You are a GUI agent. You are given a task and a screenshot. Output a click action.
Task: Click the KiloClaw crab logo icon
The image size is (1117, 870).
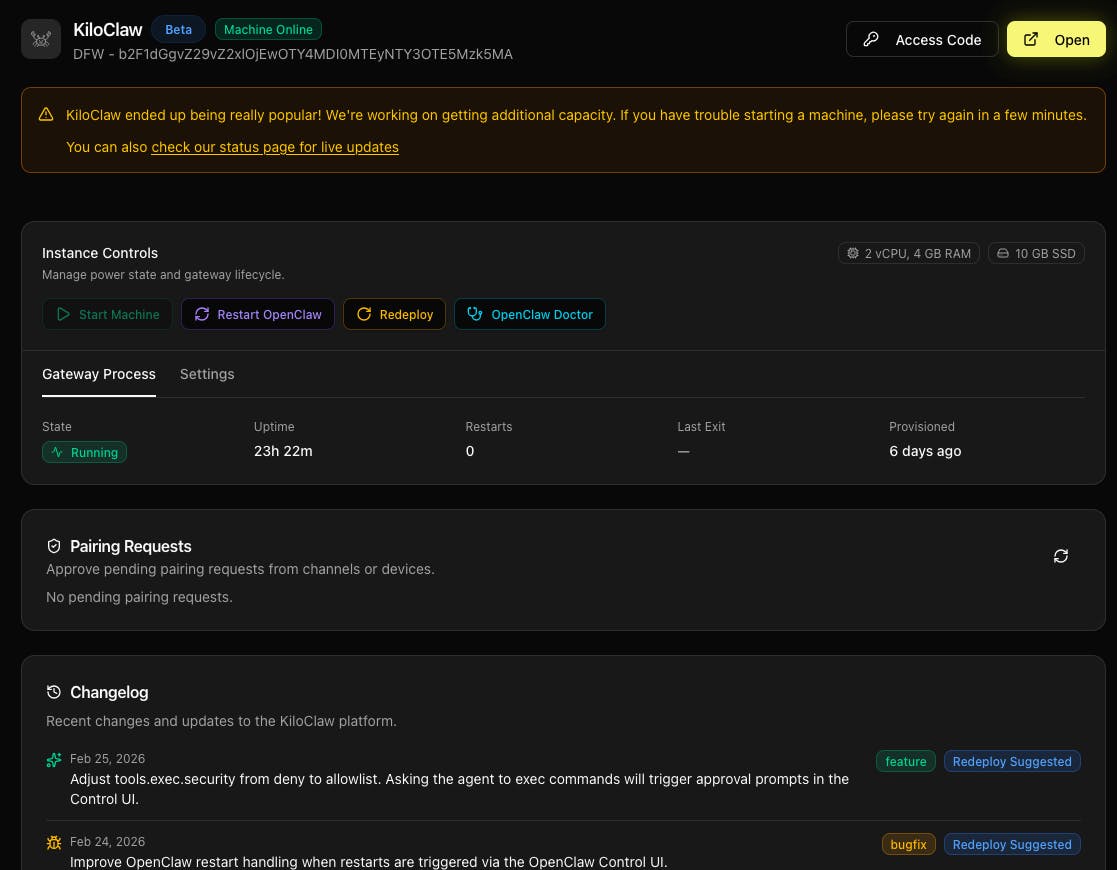coord(41,39)
